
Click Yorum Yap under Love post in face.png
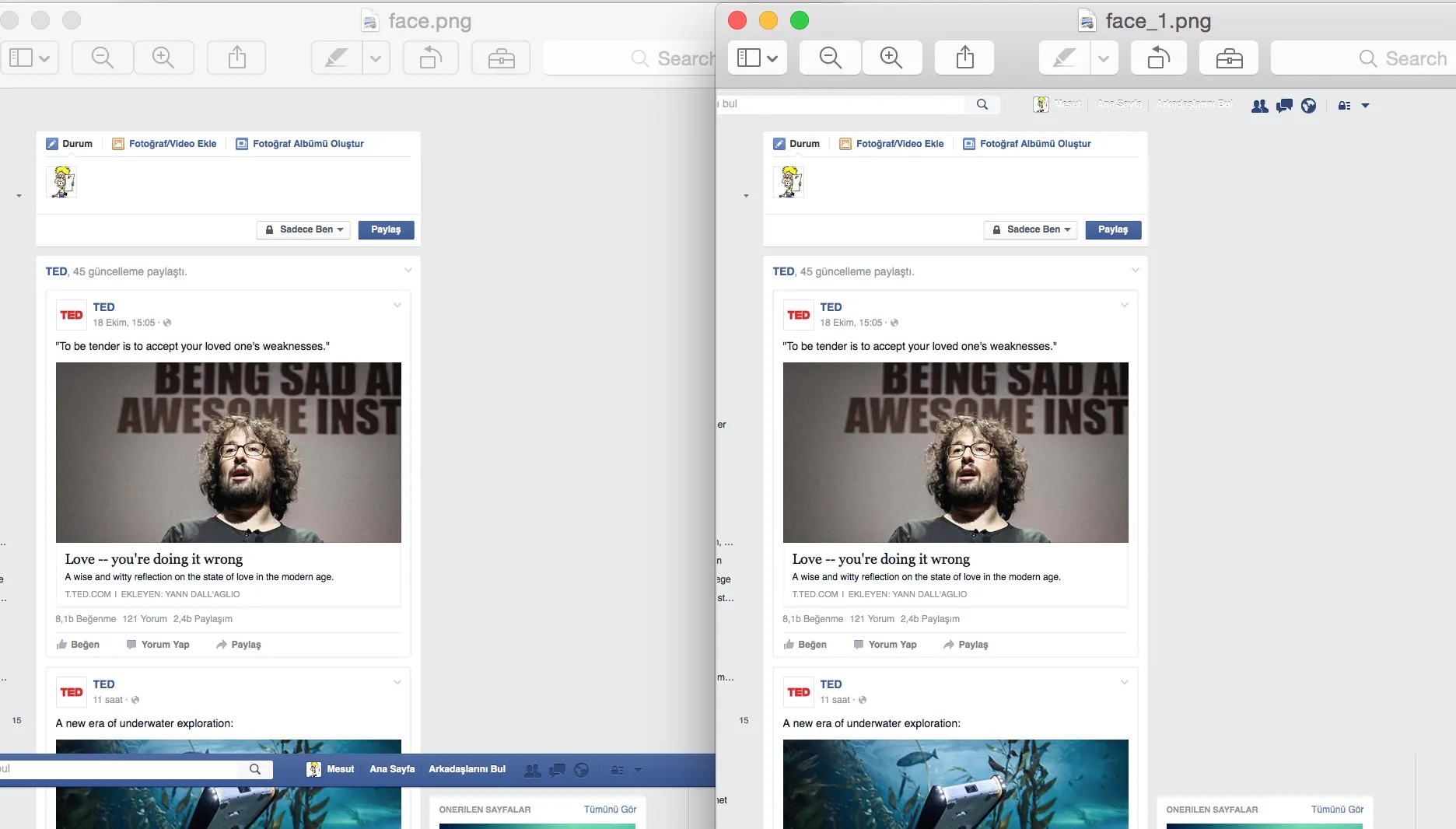pos(158,645)
